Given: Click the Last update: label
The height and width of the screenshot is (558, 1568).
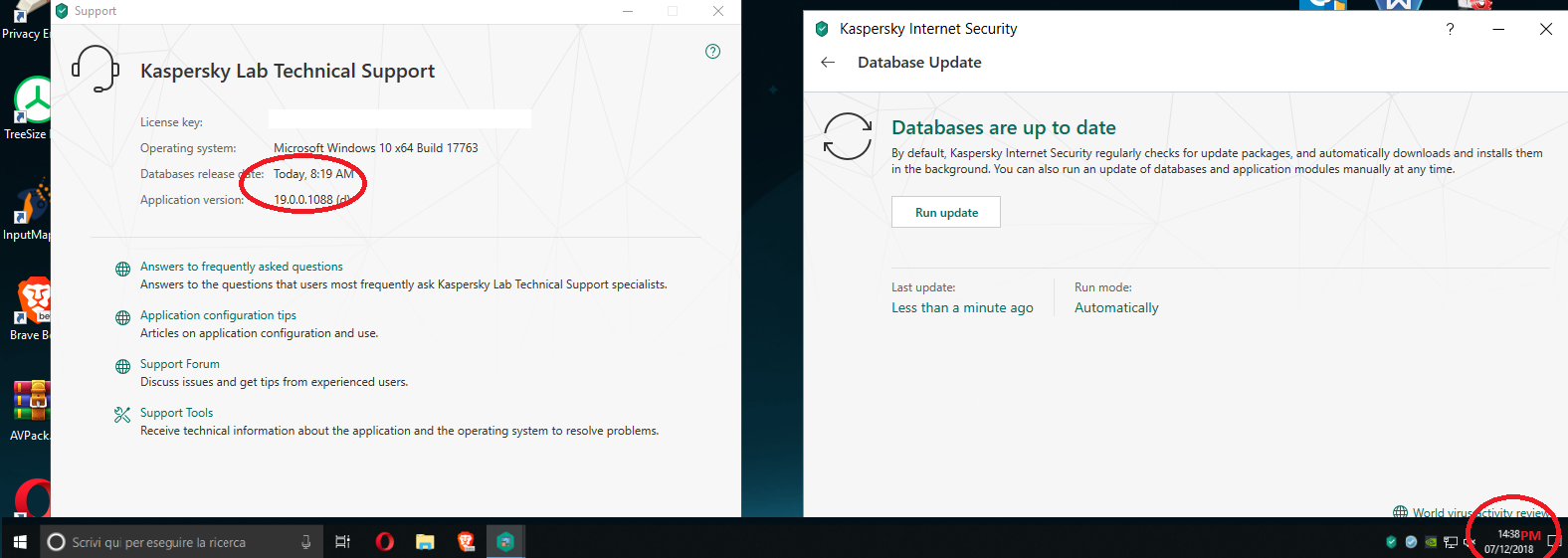Looking at the screenshot, I should tap(923, 287).
